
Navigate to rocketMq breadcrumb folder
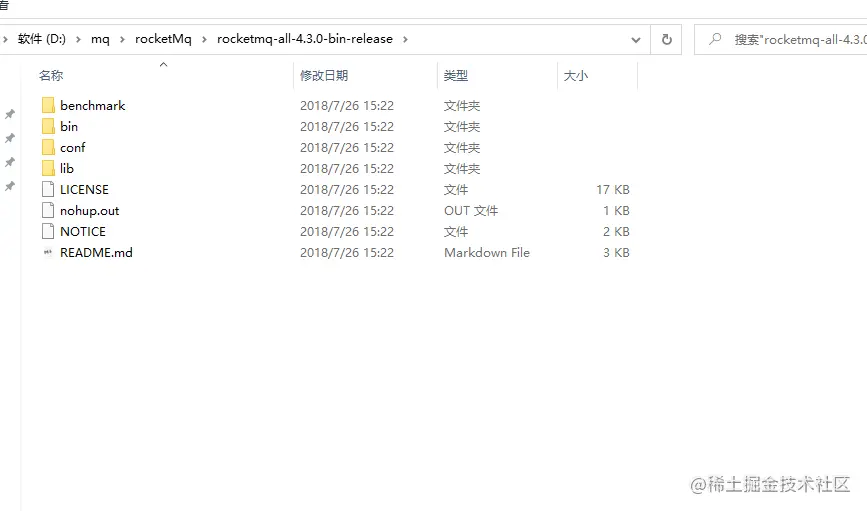[x=163, y=39]
